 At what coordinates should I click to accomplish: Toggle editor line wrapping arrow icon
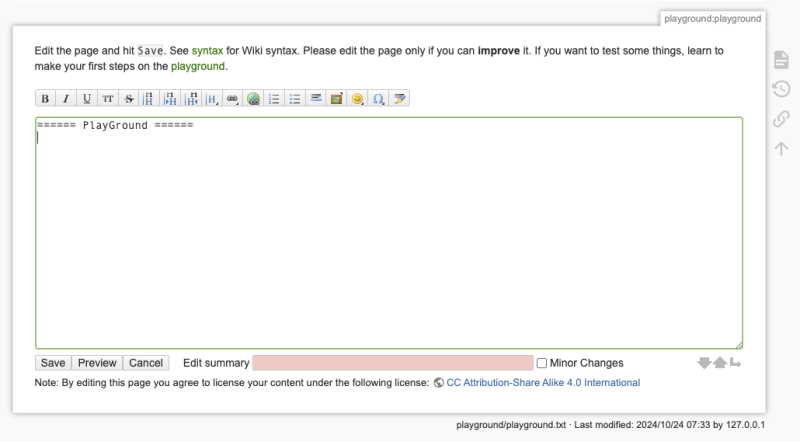click(736, 363)
